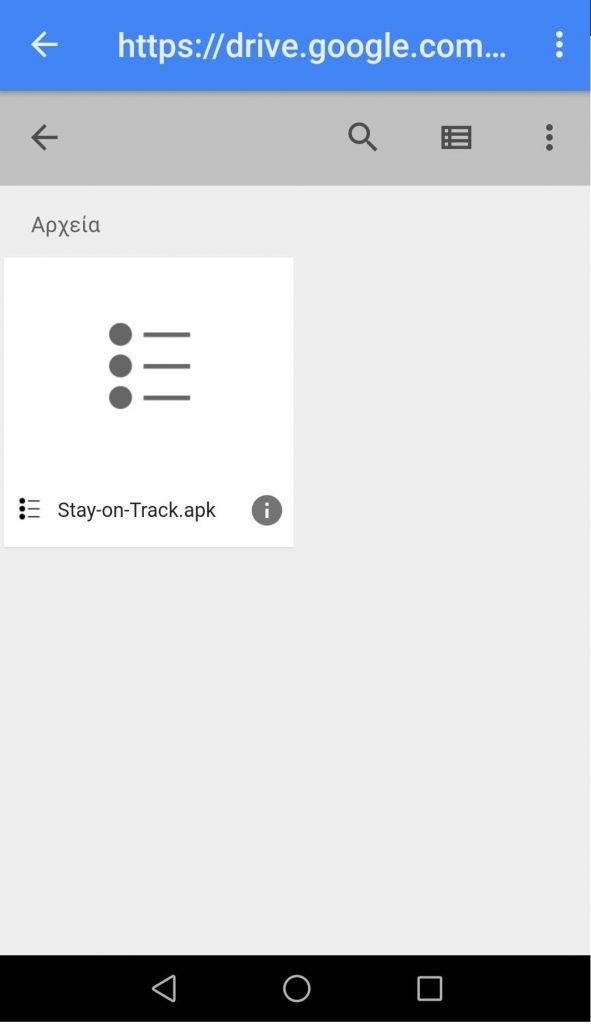This screenshot has width=591, height=1024.
Task: Tap the drive.google.com URL text
Action: (311, 46)
